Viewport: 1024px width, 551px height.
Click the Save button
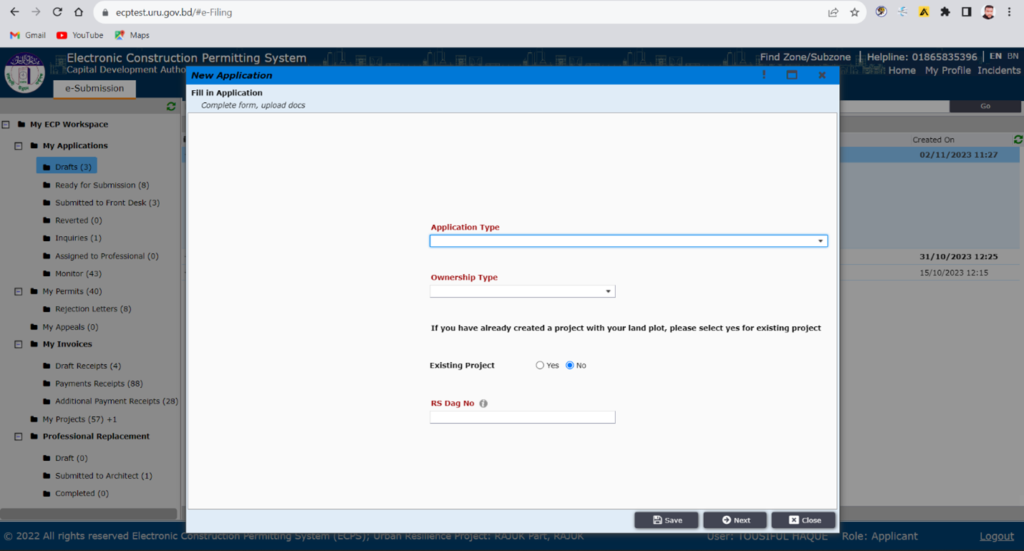pyautogui.click(x=666, y=520)
